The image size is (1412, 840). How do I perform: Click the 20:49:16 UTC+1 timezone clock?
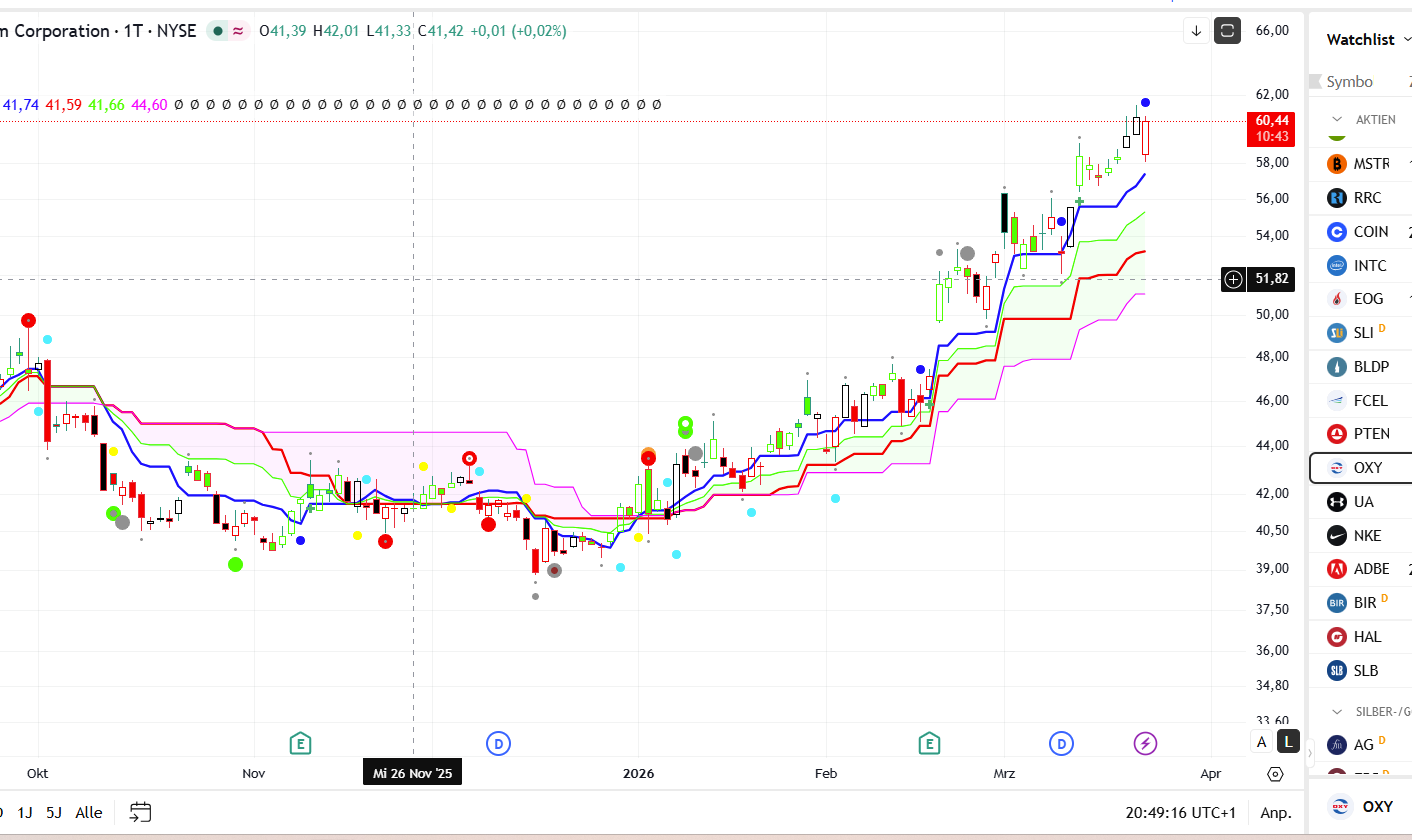(1180, 812)
